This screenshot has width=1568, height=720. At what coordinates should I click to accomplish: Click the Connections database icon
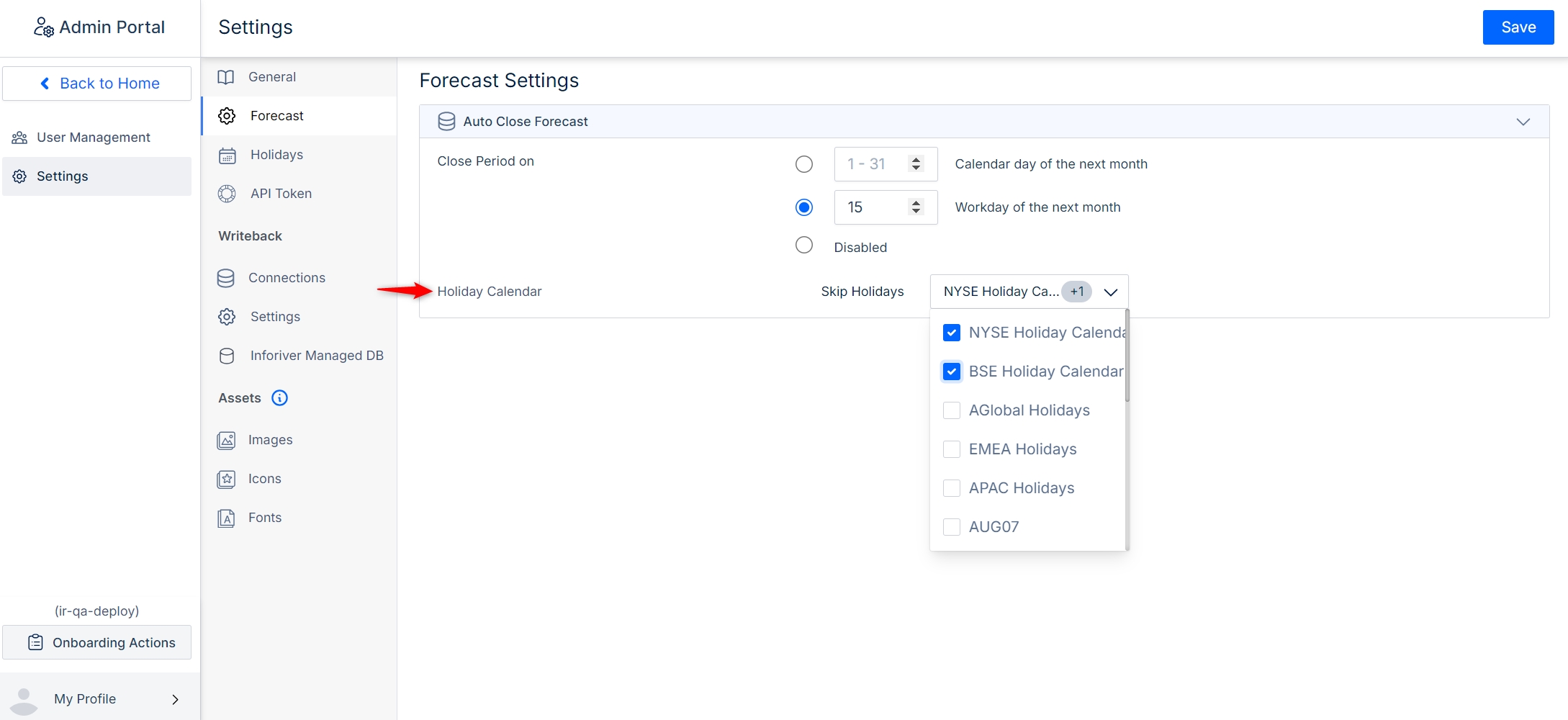tap(226, 279)
